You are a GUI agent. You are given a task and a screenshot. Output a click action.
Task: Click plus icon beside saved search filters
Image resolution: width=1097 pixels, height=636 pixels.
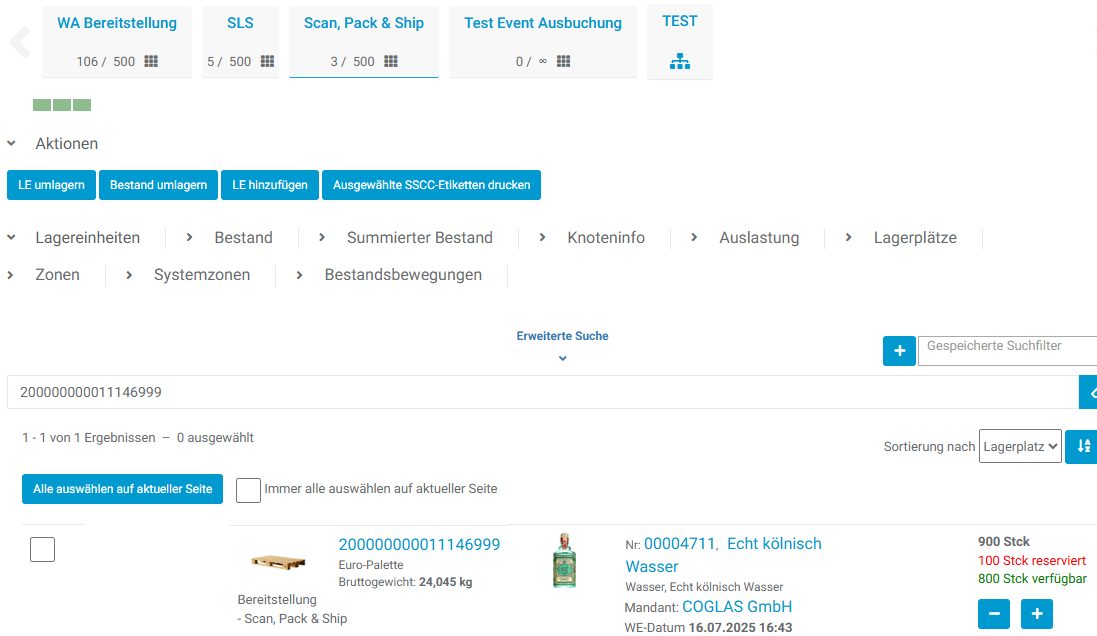(x=899, y=351)
